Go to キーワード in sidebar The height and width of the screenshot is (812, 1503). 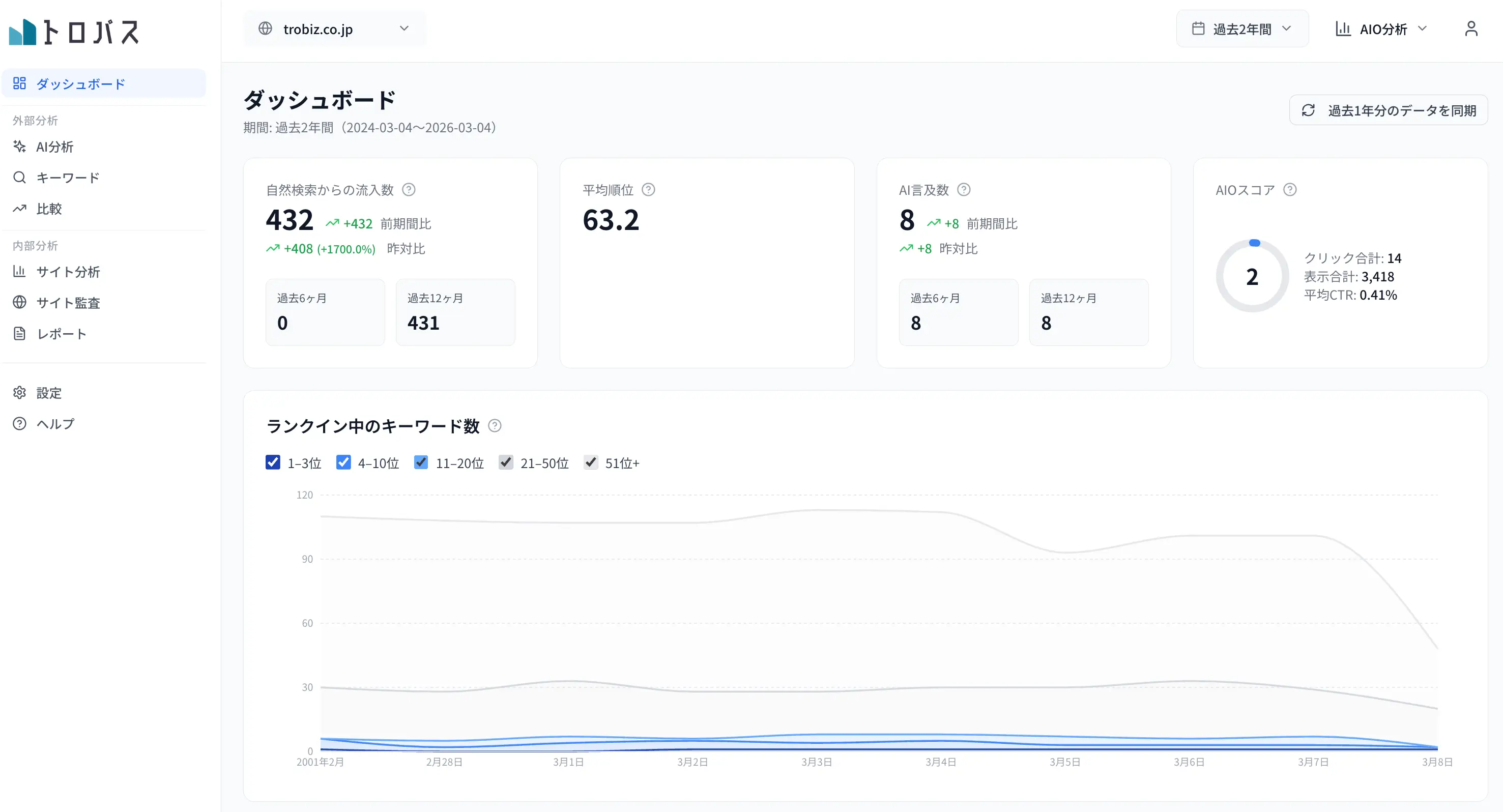pos(68,178)
